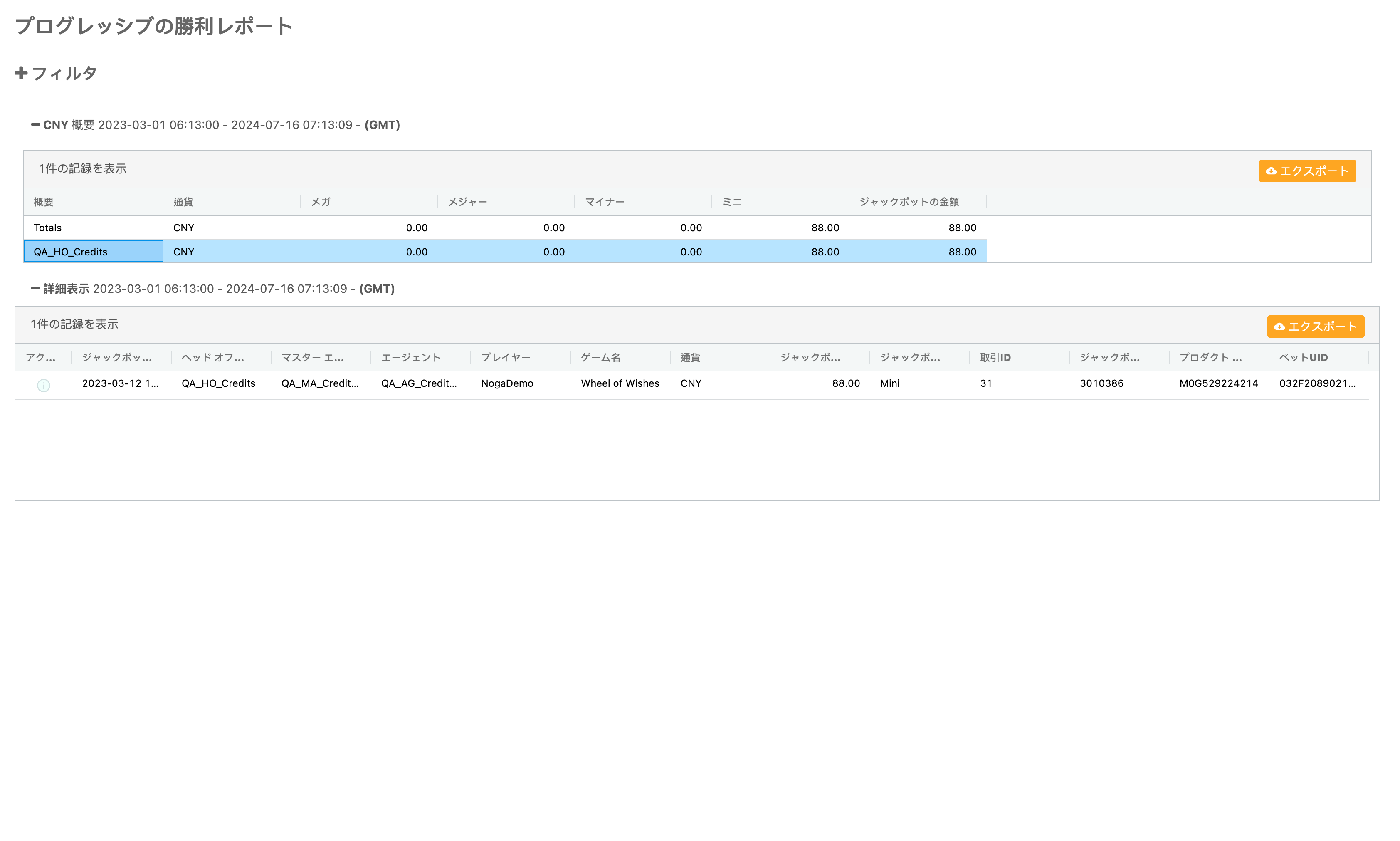Sort by エージェント column header
Image resolution: width=1400 pixels, height=841 pixels.
click(411, 358)
